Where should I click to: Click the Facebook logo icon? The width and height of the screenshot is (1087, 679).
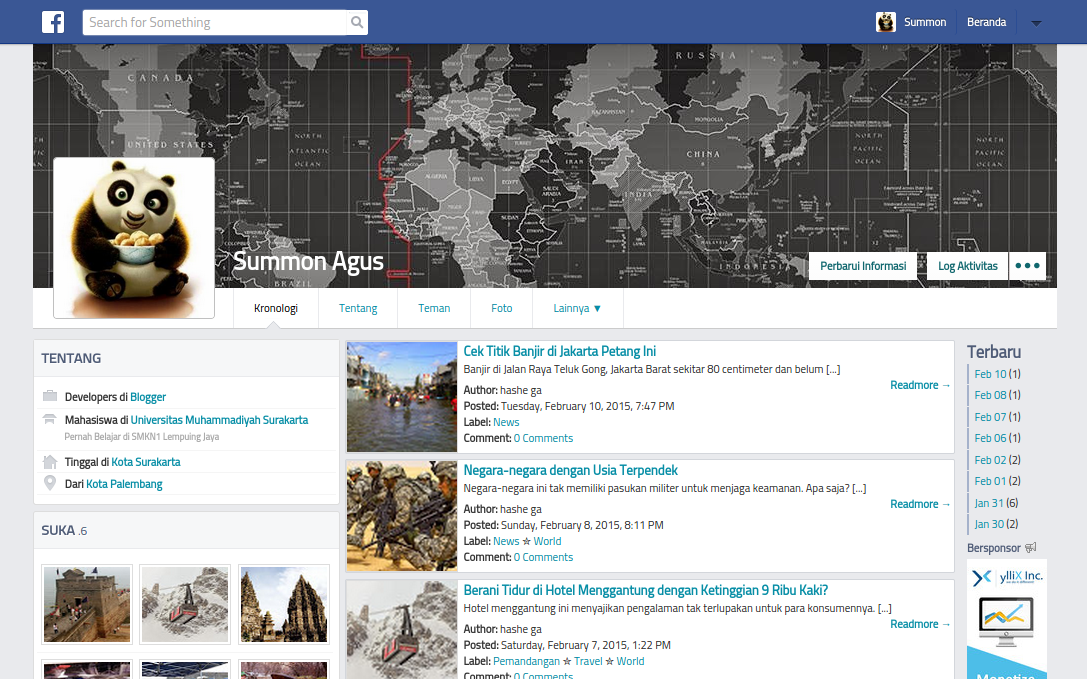point(53,22)
